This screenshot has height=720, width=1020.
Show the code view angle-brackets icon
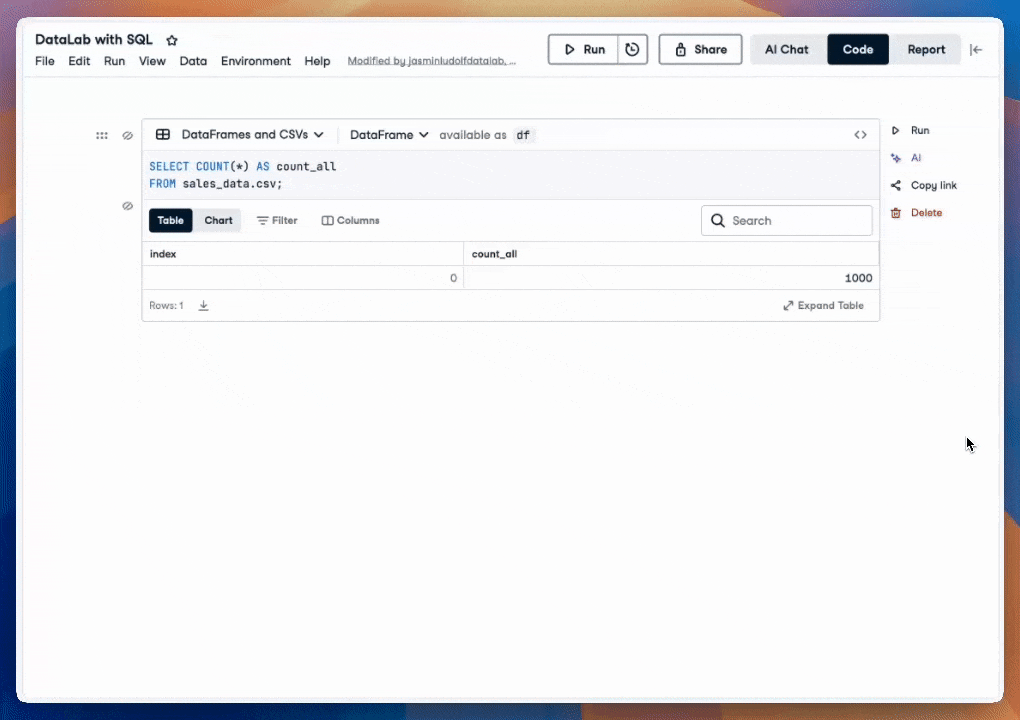[861, 135]
